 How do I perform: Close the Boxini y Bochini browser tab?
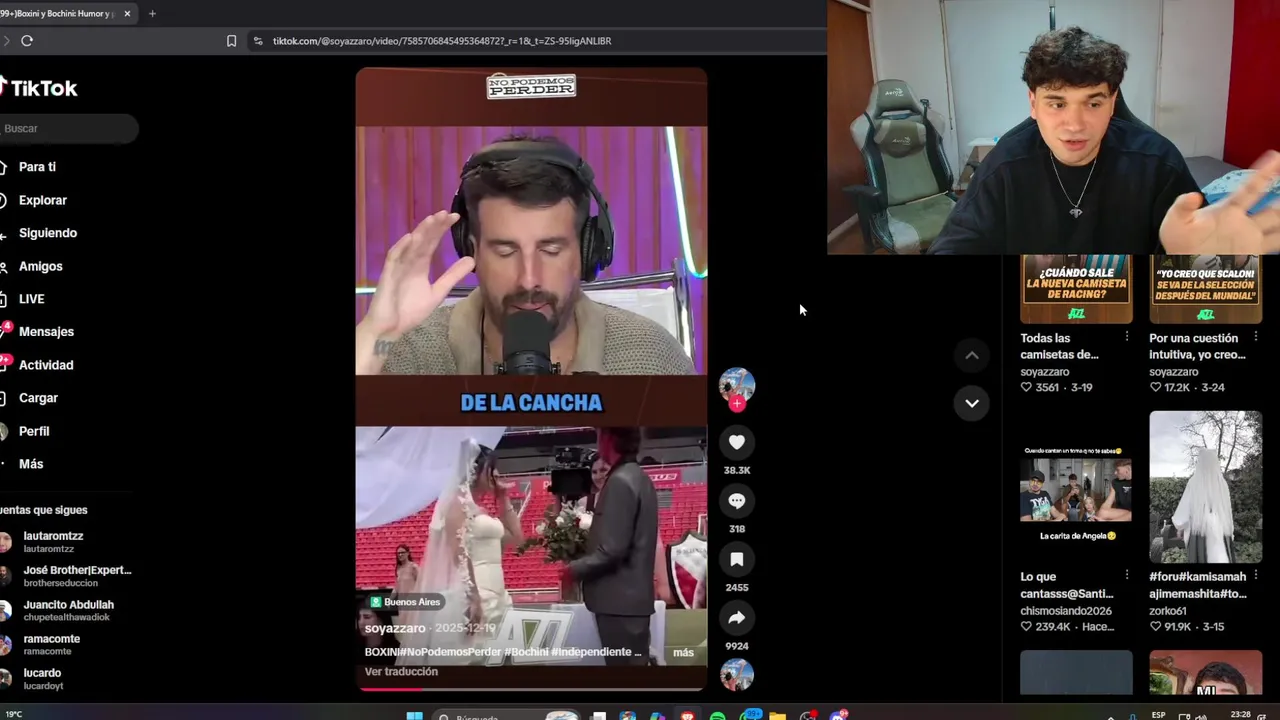click(127, 13)
